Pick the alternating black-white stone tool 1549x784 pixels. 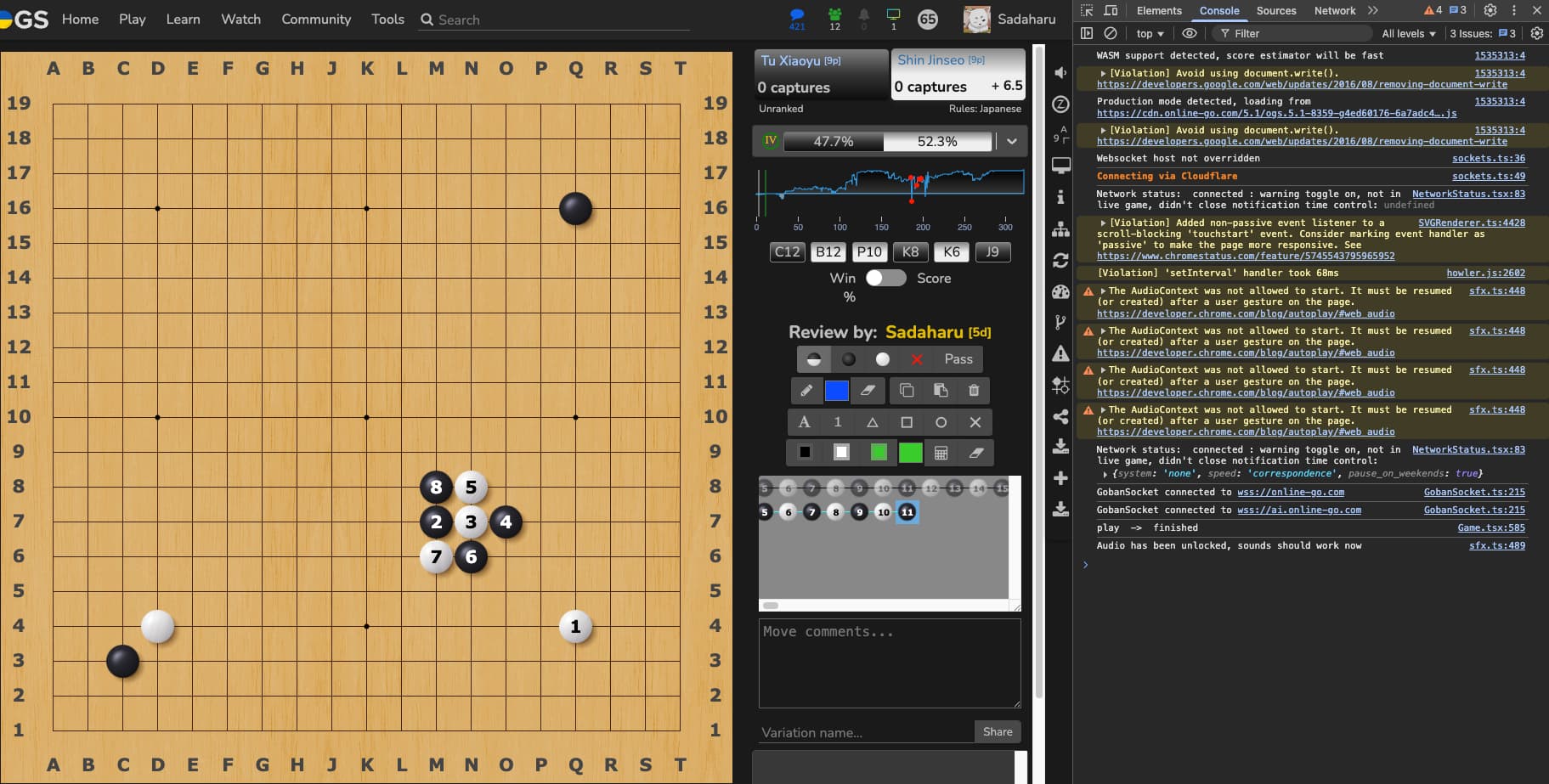(x=813, y=359)
